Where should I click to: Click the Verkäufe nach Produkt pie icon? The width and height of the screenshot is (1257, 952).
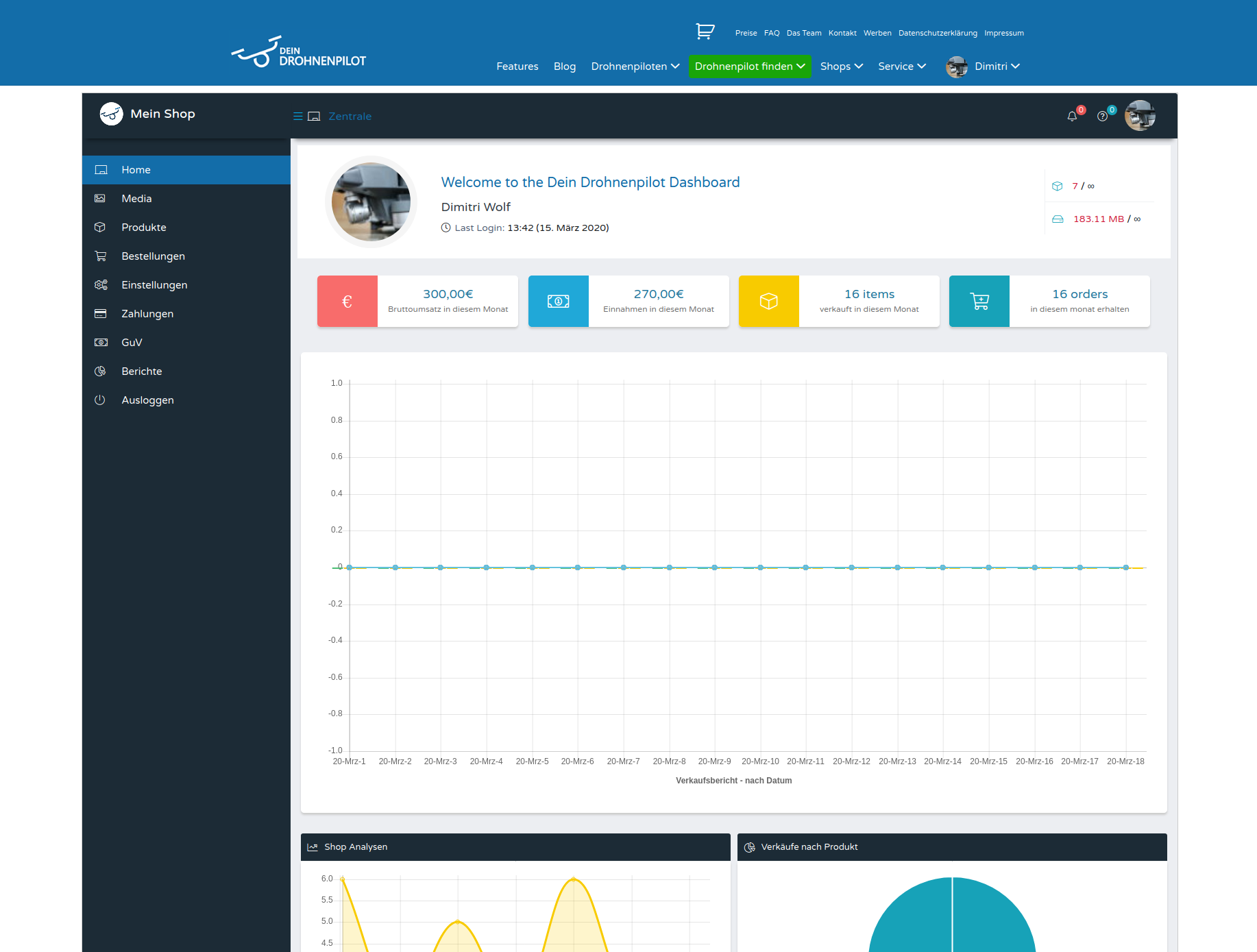click(x=749, y=847)
